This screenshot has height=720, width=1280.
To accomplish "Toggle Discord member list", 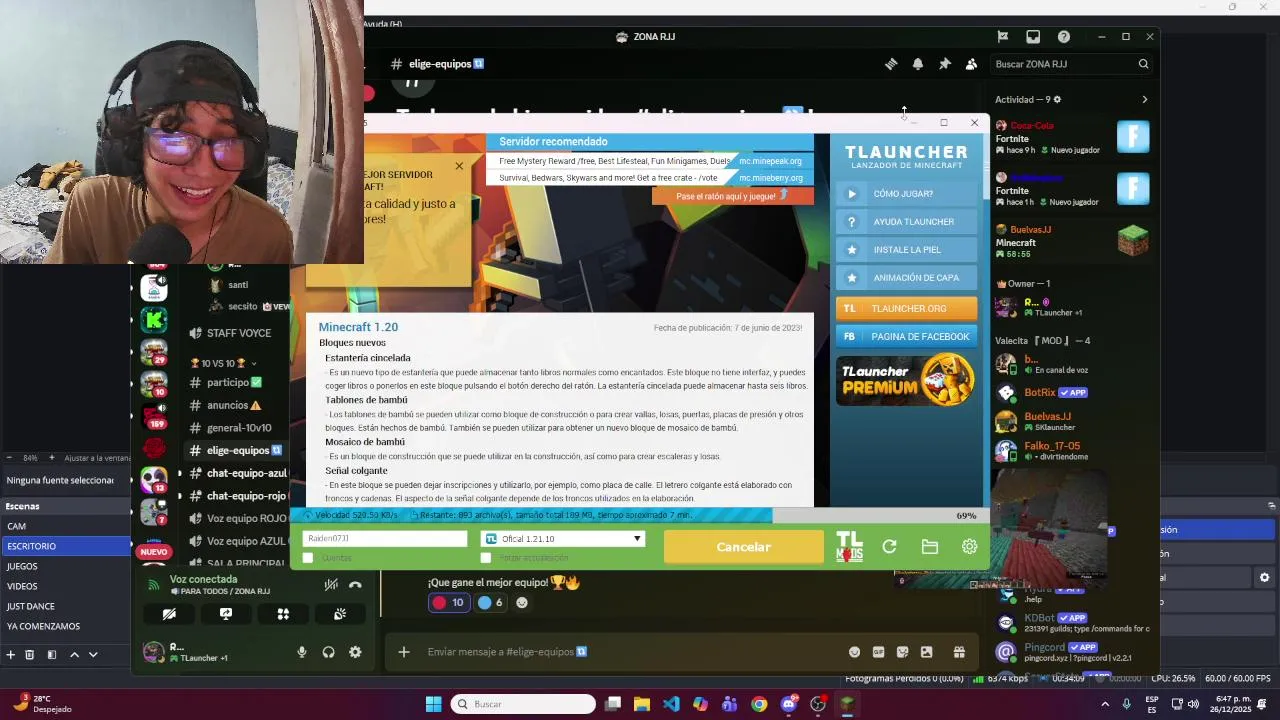I will 971,64.
